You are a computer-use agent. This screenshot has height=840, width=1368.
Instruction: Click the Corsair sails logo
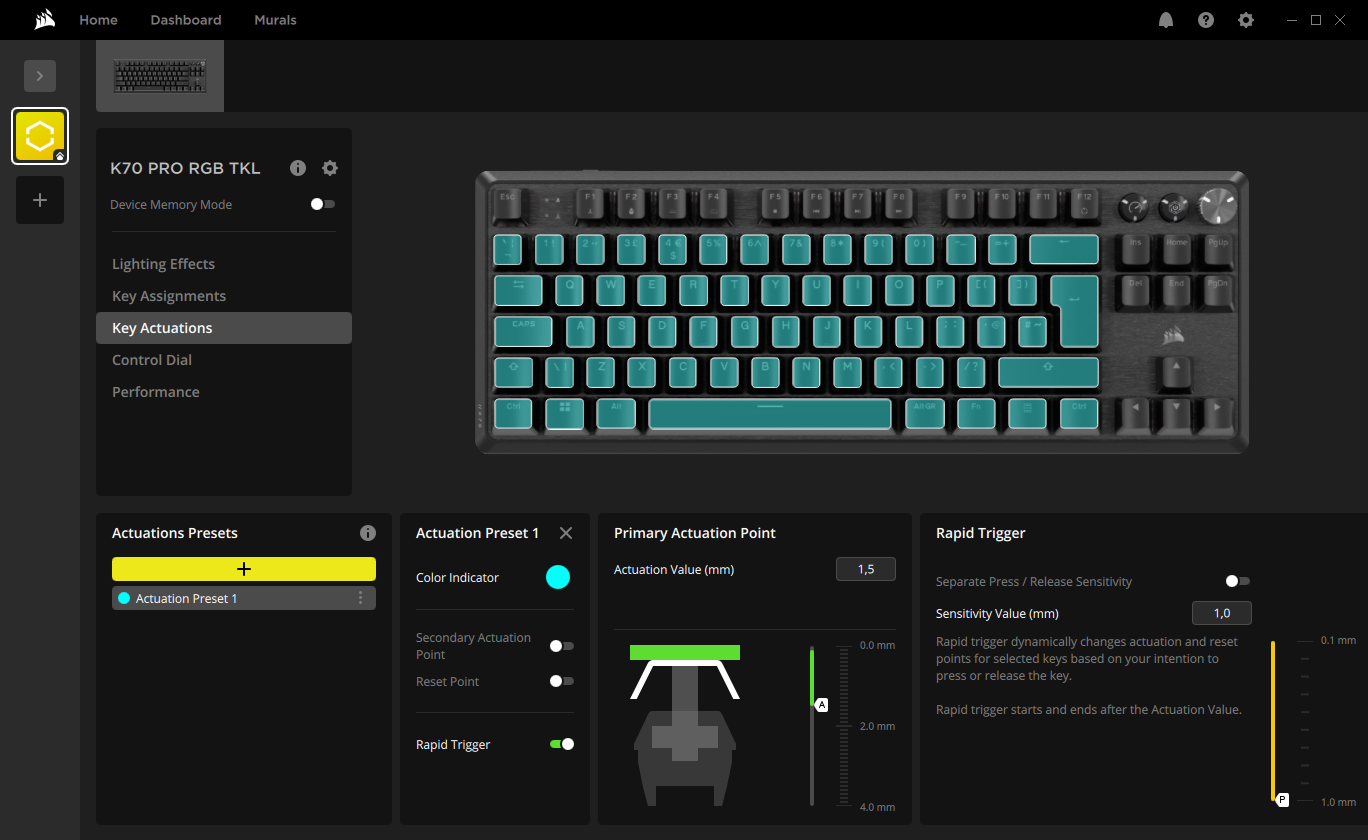43,20
